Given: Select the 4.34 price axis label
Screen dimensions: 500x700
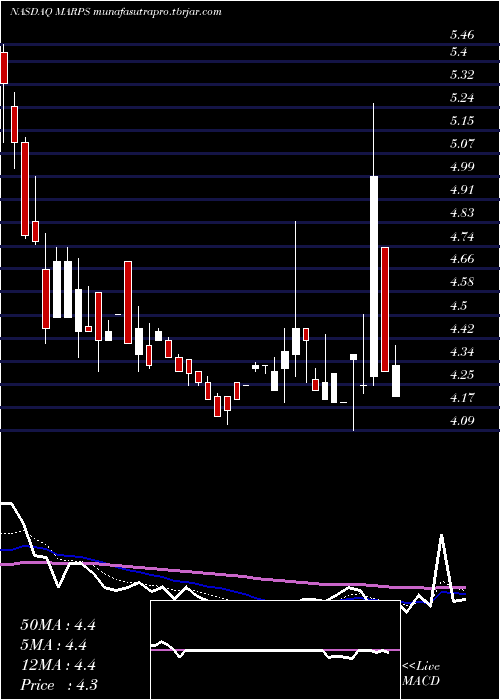Looking at the screenshot, I should (x=462, y=352).
